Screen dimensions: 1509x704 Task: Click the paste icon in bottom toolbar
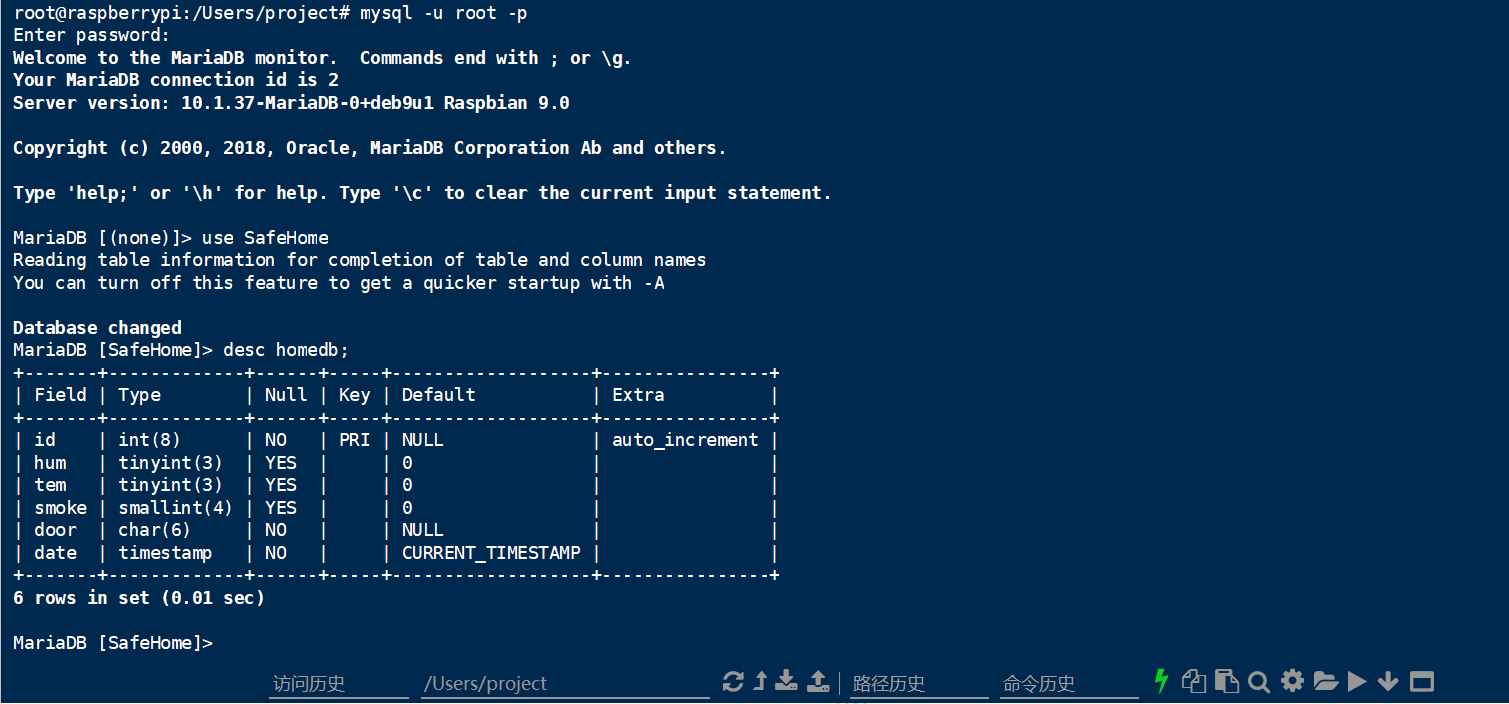(1226, 681)
